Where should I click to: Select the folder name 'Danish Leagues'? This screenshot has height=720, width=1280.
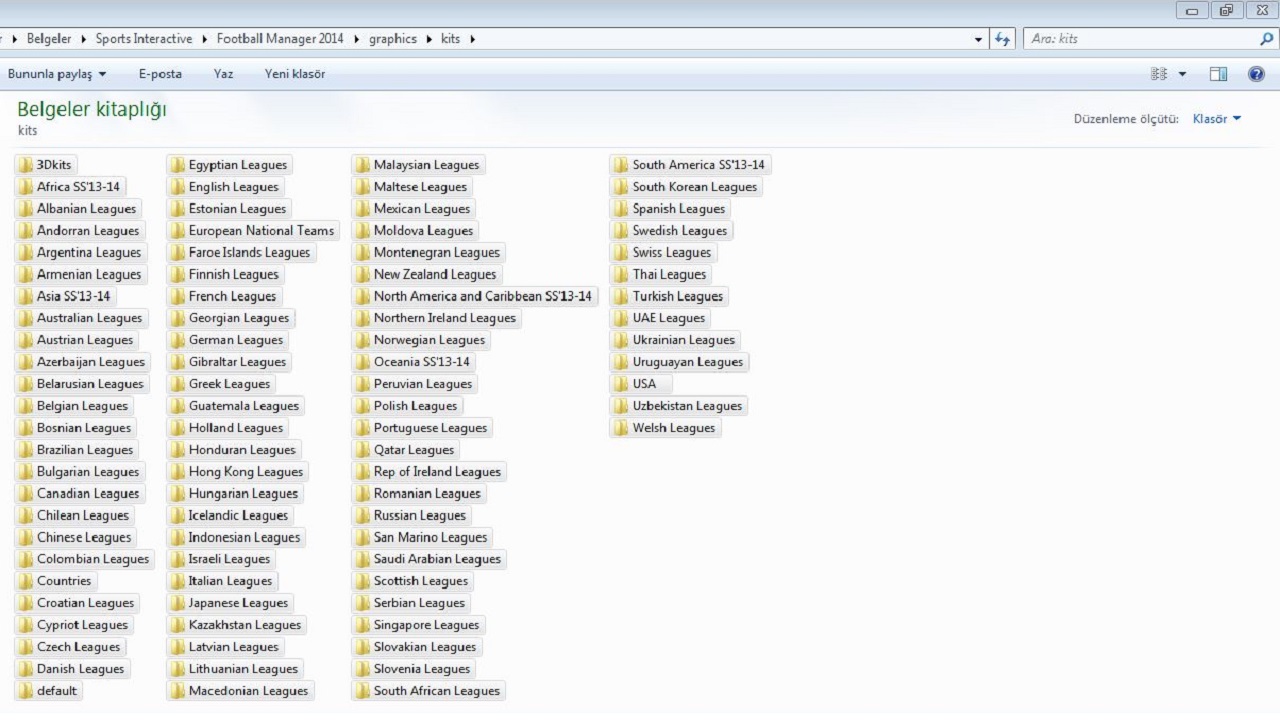[81, 669]
